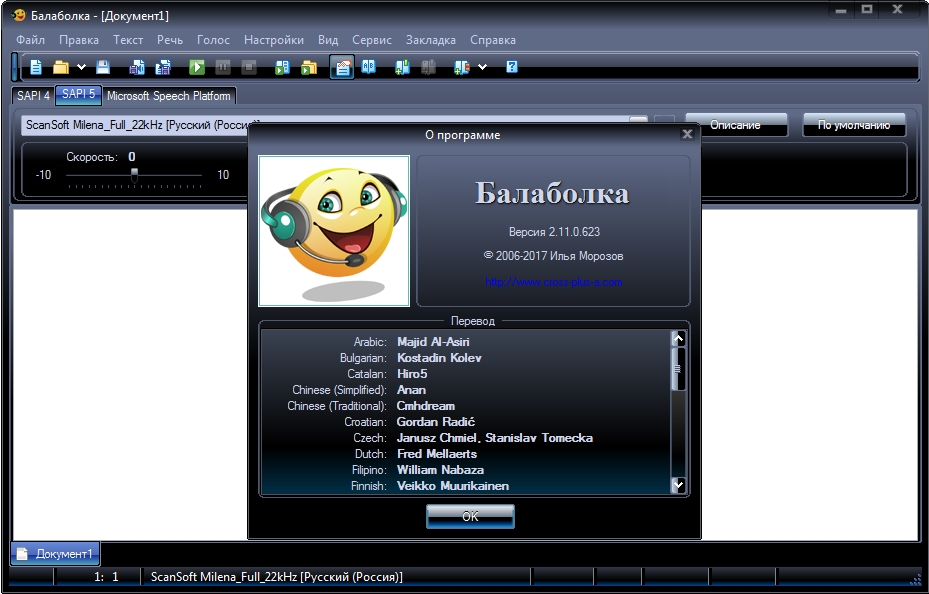The image size is (929, 594).
Task: Click the Balabolka smiley headset logo
Action: tap(334, 231)
